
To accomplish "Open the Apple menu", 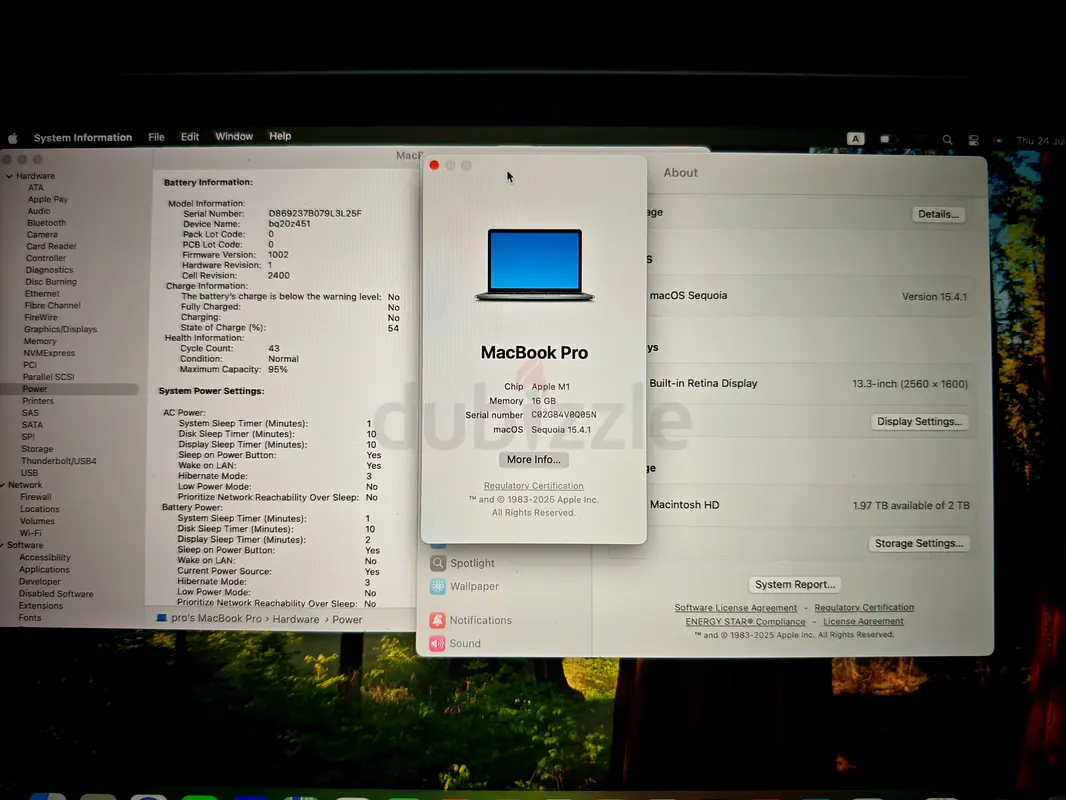I will 13,137.
